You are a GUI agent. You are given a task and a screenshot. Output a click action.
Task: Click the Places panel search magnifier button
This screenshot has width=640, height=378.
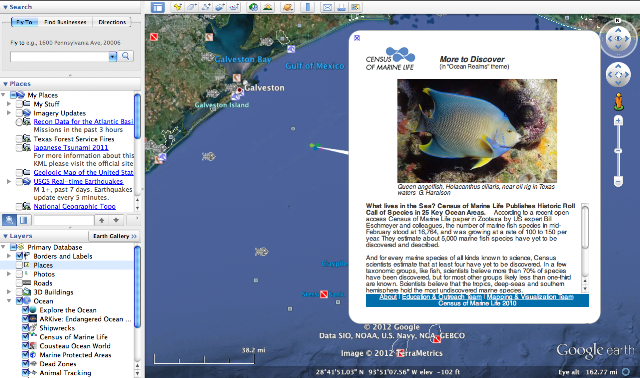9,220
